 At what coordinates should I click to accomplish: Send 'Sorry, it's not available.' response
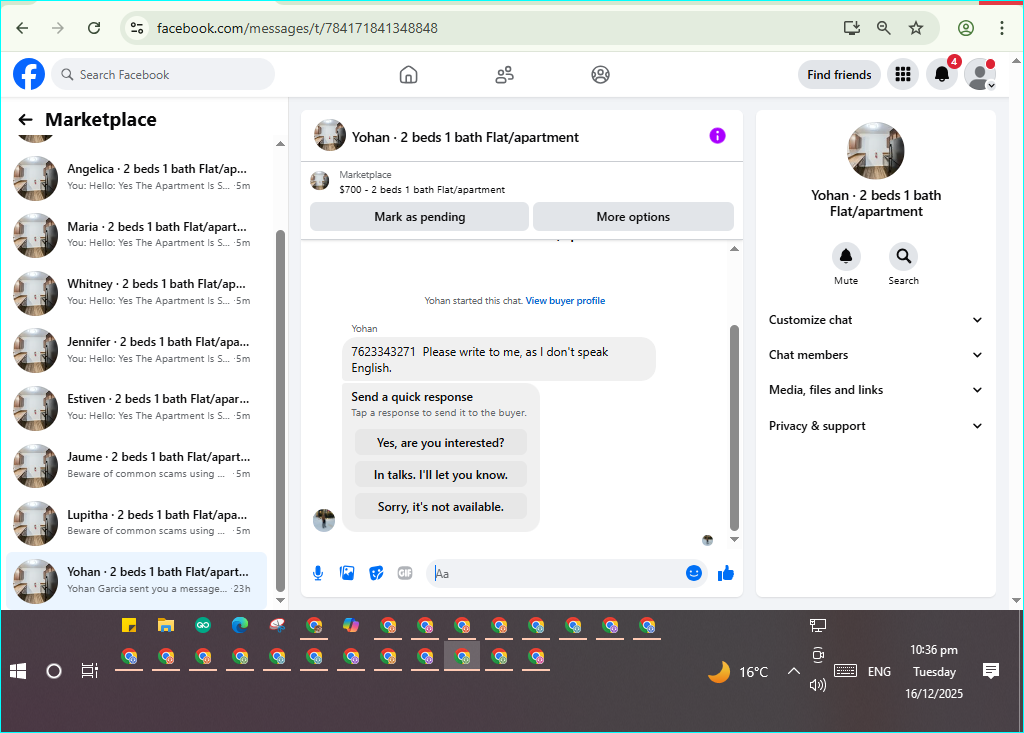tap(441, 507)
